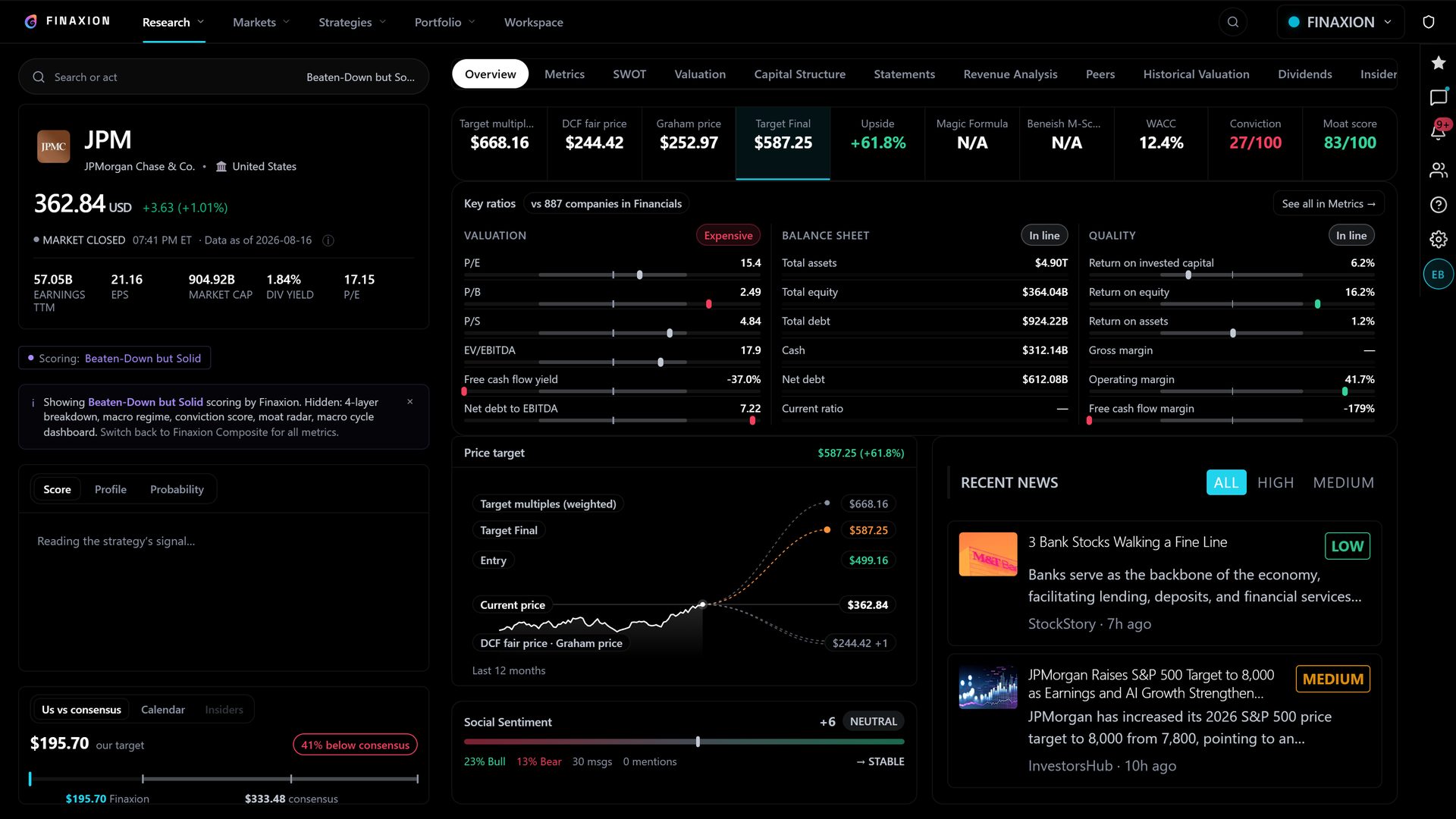Open the Beaten-Down but So... strategy selector

click(360, 77)
